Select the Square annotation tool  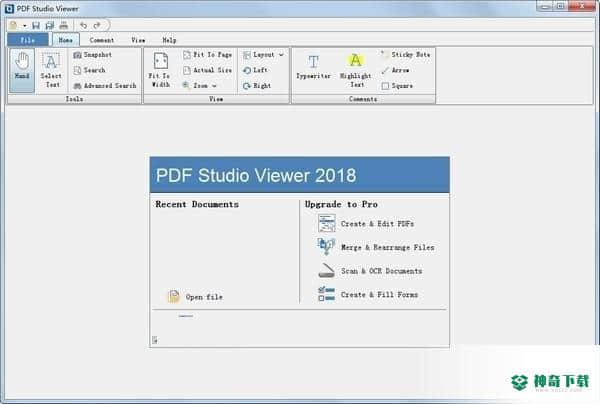(x=397, y=86)
